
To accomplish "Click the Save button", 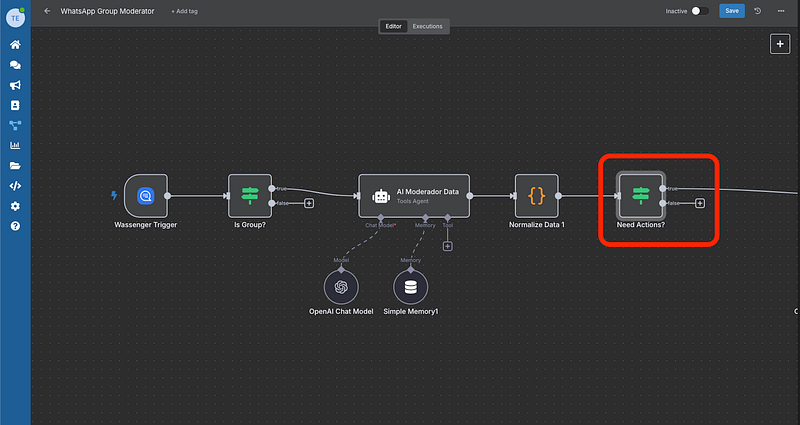I will (x=732, y=10).
